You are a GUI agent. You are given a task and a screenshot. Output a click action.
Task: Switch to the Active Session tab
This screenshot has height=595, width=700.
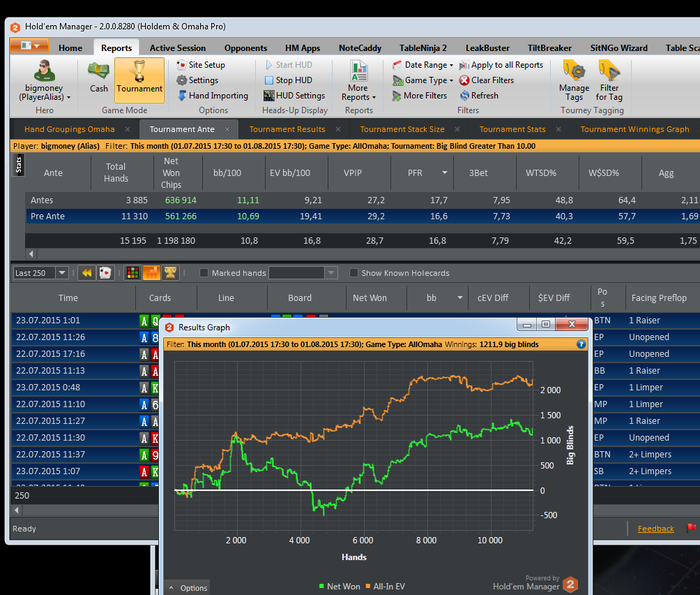coord(177,48)
